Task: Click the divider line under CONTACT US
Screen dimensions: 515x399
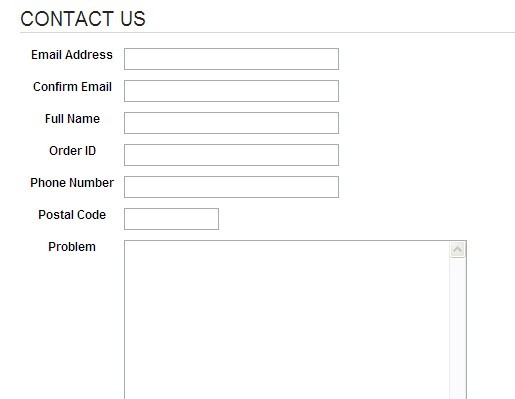Action: [x=267, y=33]
